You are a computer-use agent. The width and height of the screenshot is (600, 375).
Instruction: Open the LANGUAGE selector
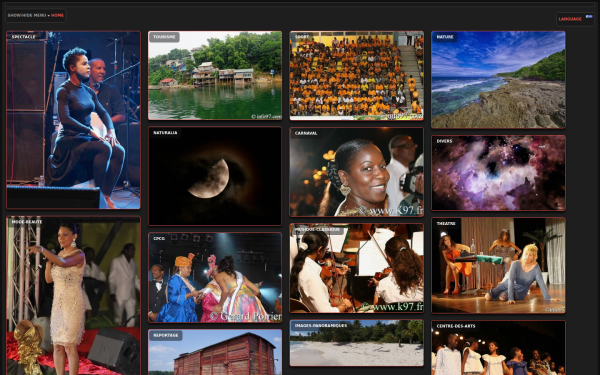[x=570, y=19]
